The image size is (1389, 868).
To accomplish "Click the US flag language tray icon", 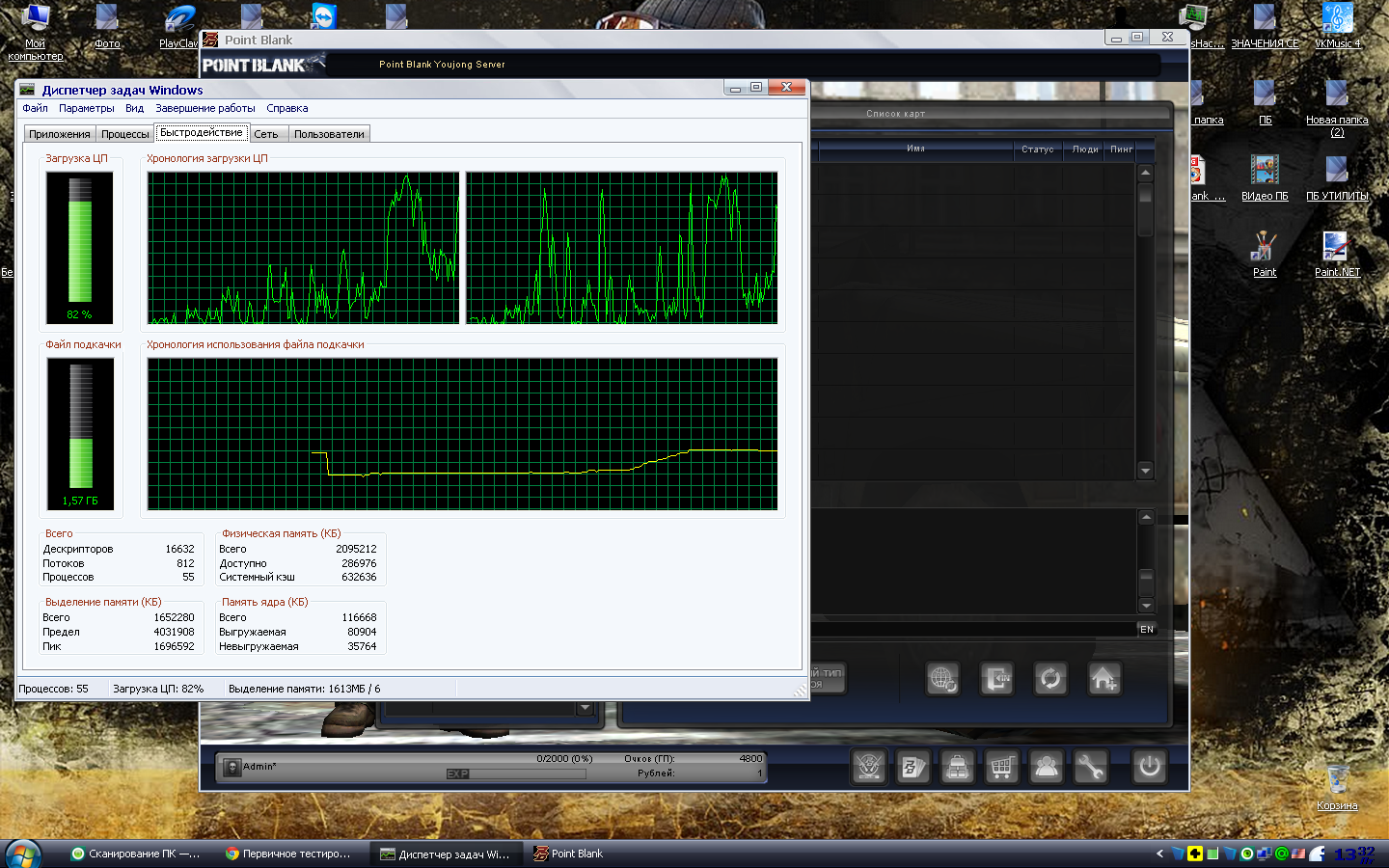I will coord(1298,854).
